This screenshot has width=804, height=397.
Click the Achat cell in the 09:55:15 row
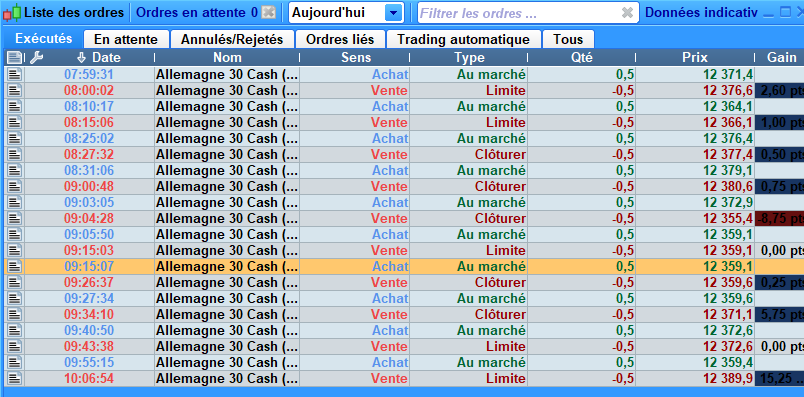[x=354, y=362]
